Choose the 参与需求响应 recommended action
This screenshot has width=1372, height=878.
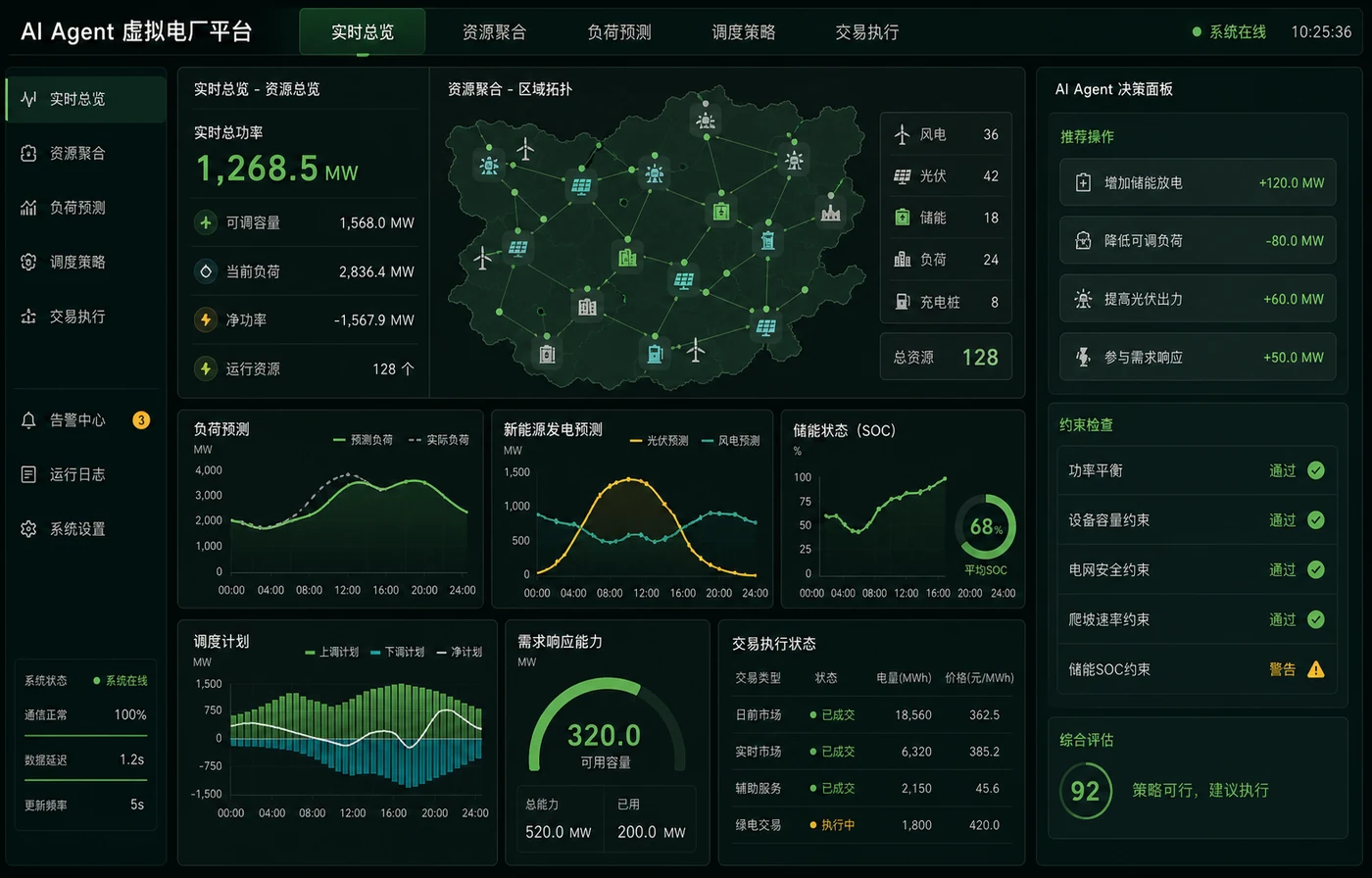click(x=1198, y=357)
